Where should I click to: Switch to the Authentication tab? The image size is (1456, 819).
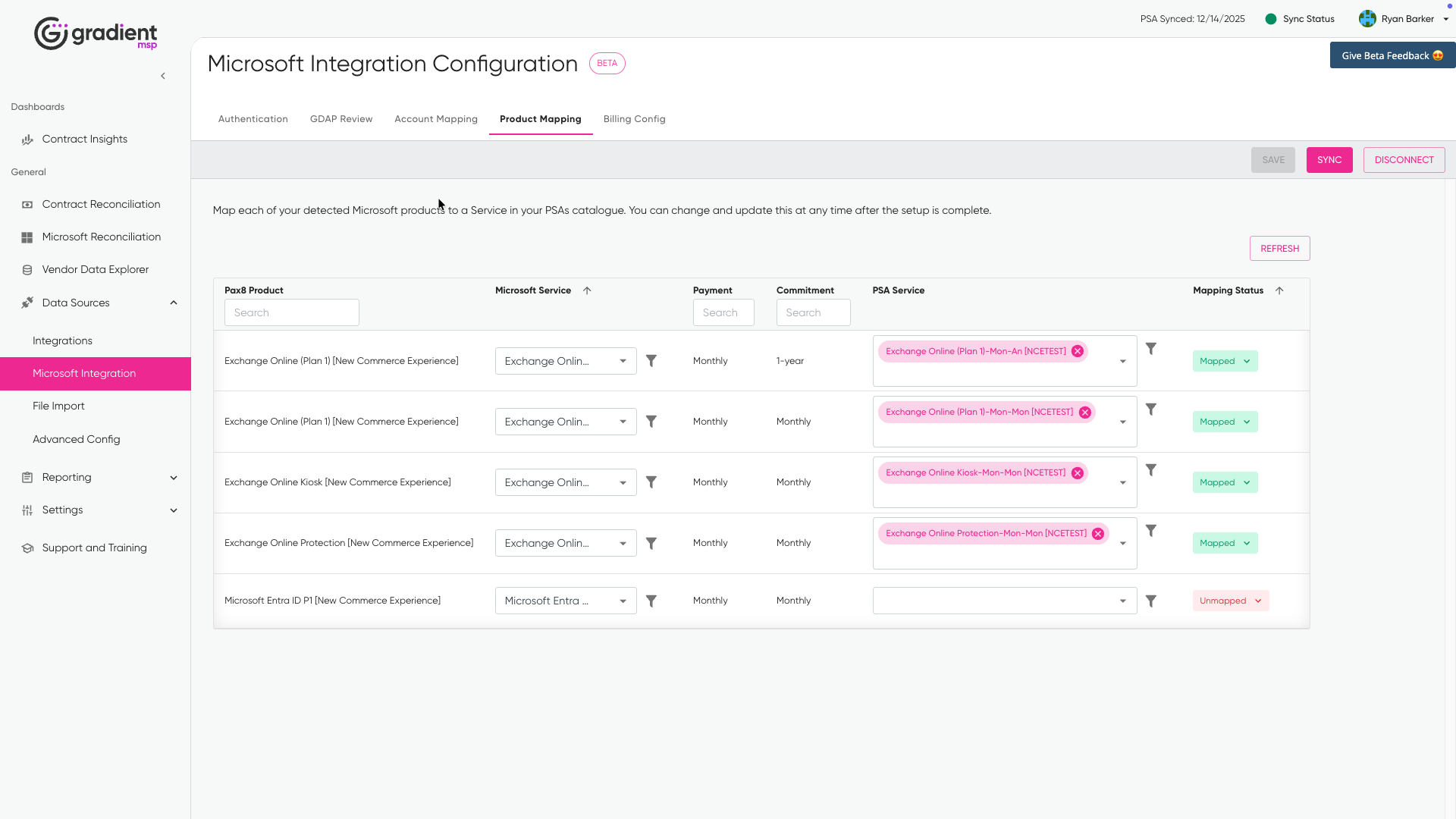253,119
